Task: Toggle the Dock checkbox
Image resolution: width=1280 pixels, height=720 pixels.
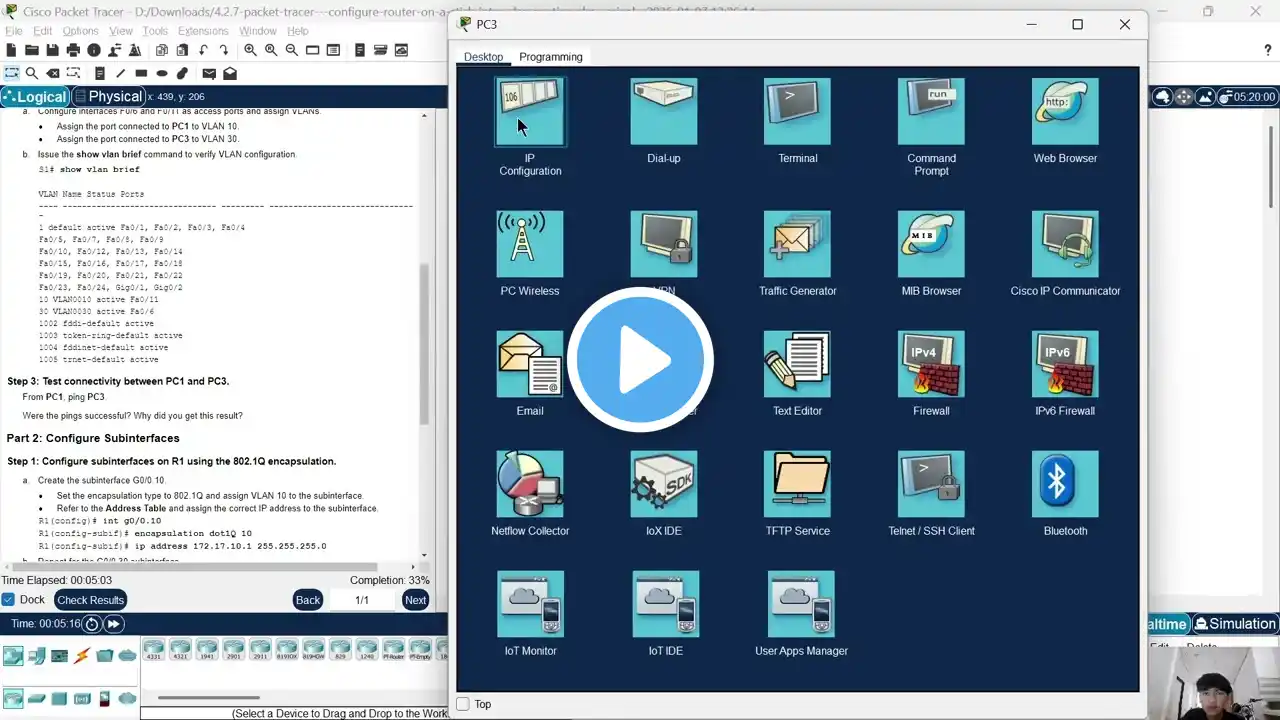Action: (x=9, y=600)
